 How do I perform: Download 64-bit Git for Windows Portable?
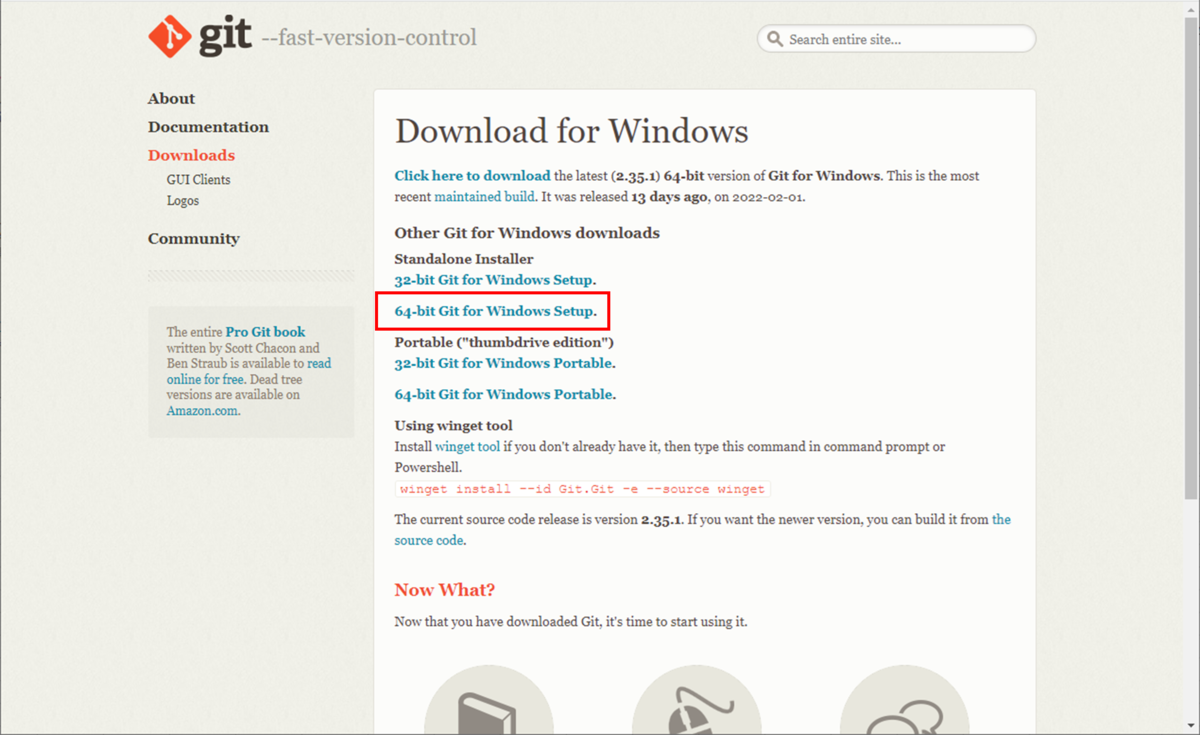point(503,395)
